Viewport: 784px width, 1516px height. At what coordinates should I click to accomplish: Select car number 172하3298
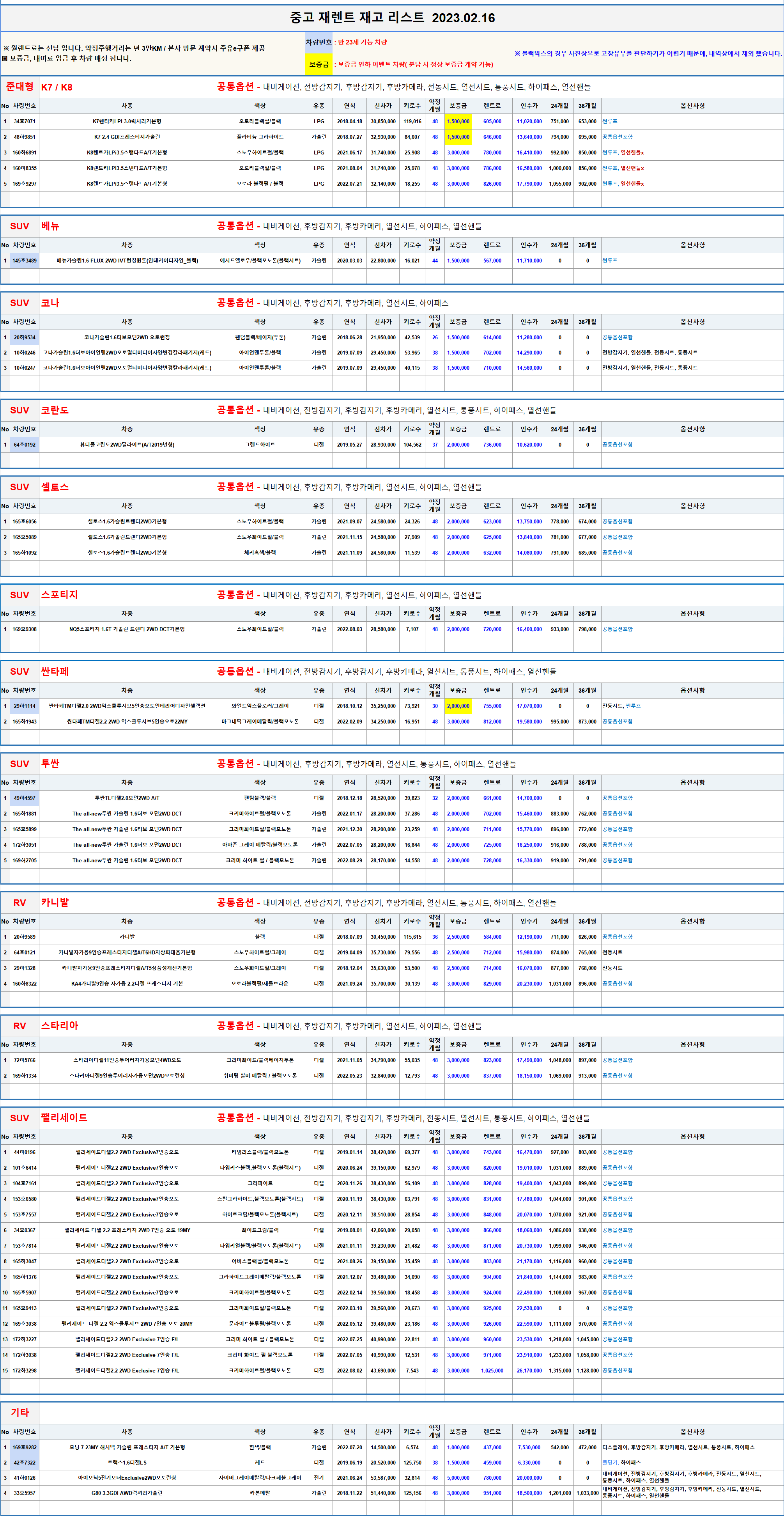click(24, 1371)
